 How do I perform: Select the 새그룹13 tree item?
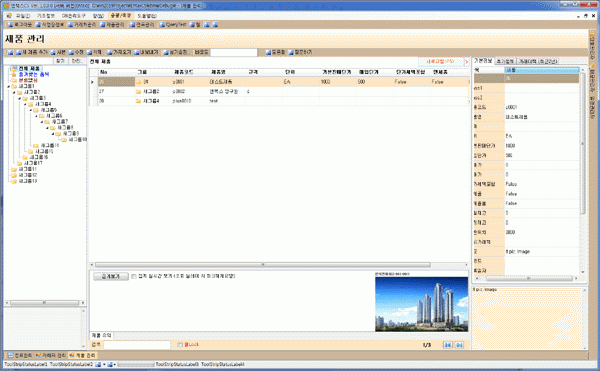coord(28,181)
